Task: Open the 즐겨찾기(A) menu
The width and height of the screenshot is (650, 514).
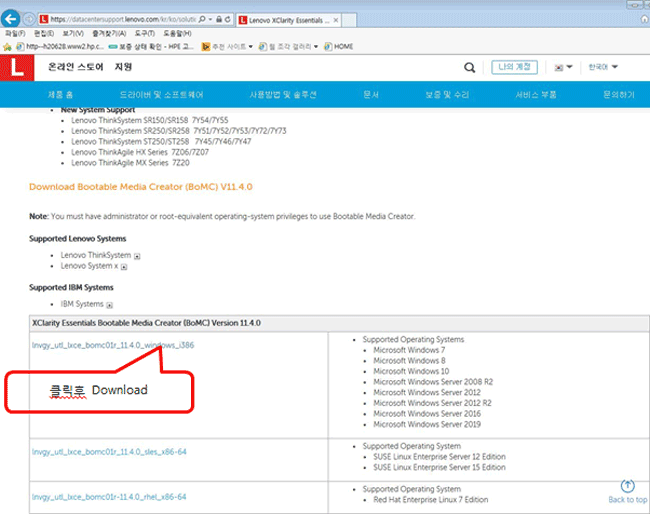Action: [x=109, y=33]
